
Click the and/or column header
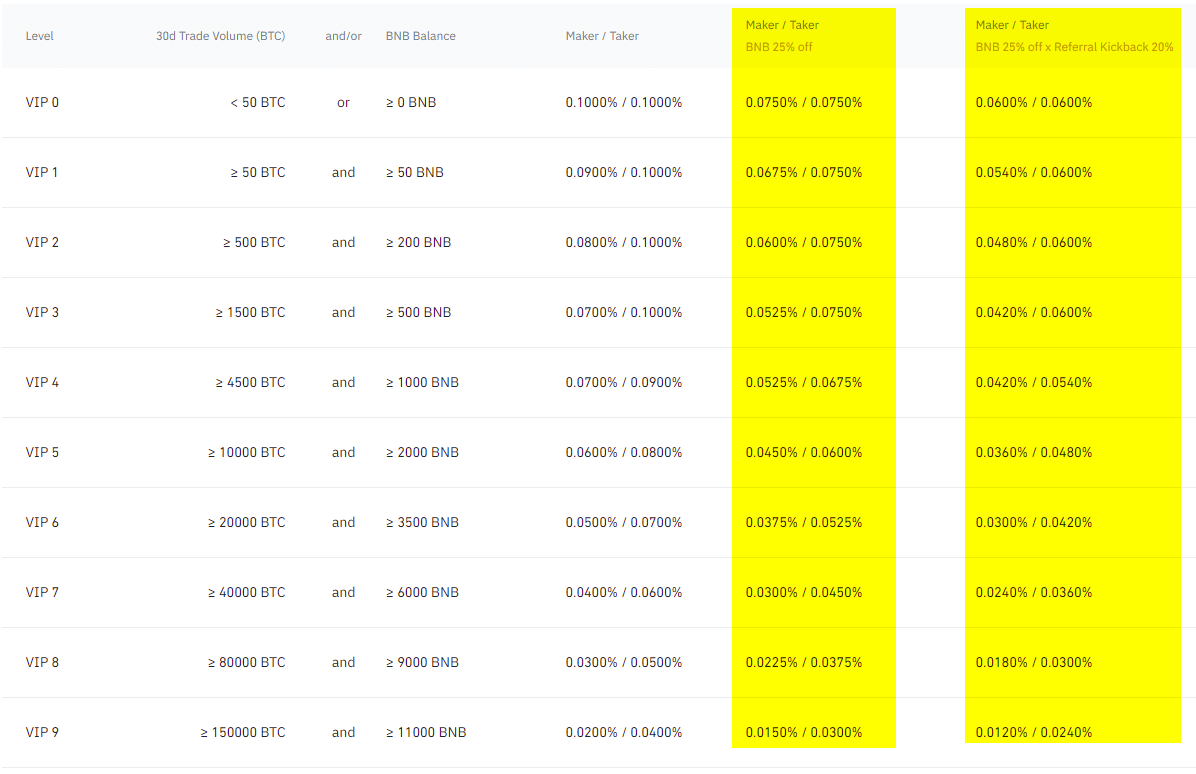(x=343, y=36)
